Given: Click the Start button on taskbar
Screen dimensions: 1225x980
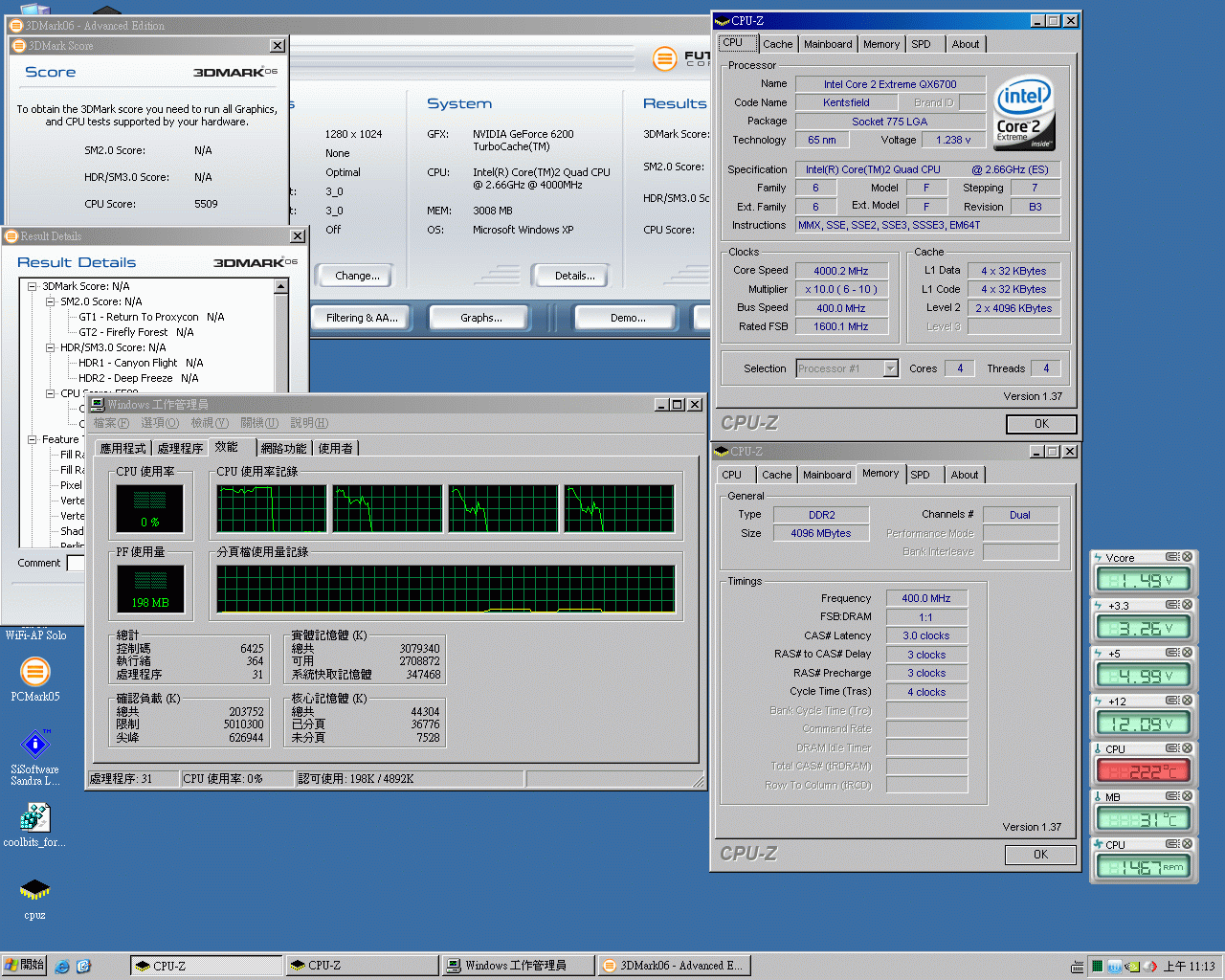Looking at the screenshot, I should click(x=24, y=965).
